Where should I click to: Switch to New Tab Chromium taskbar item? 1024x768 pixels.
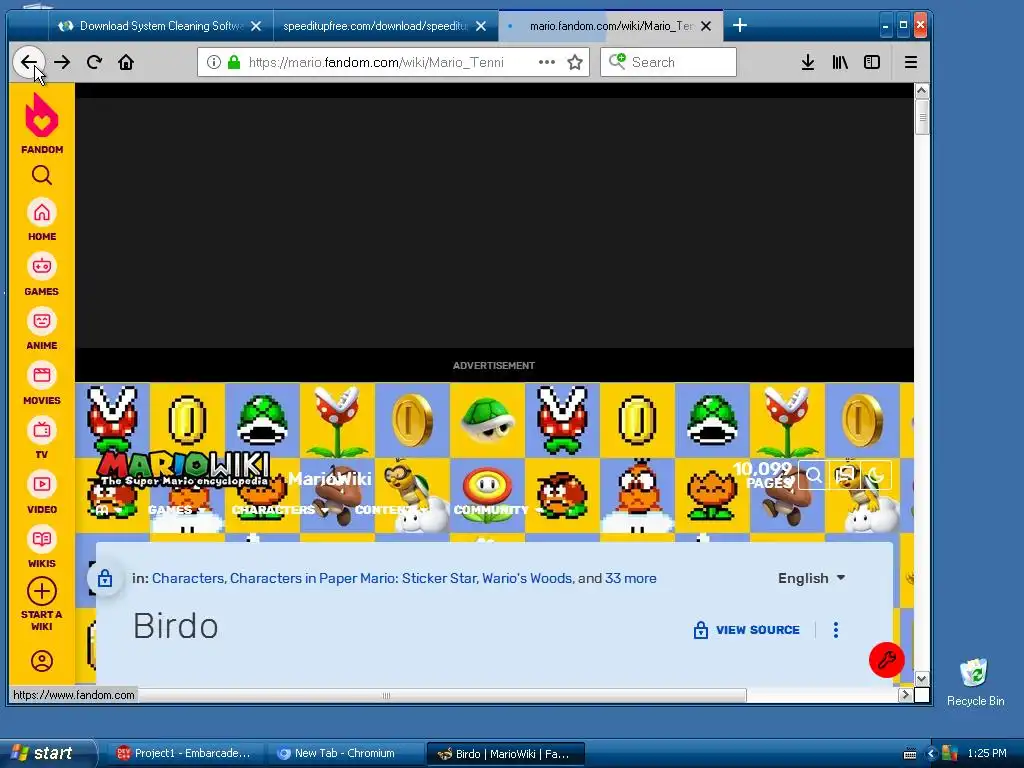click(344, 753)
